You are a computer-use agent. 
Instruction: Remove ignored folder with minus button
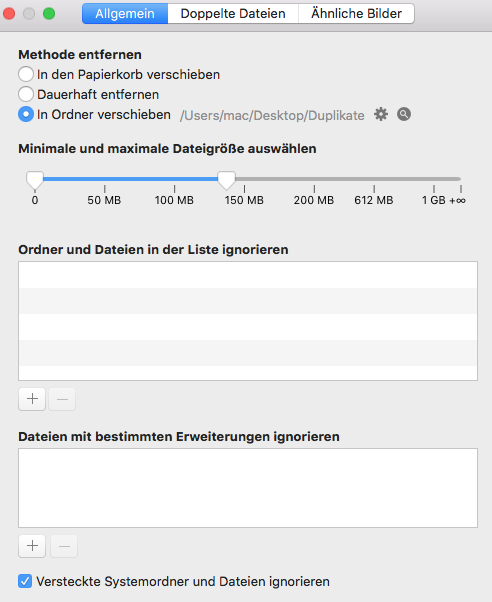coord(62,399)
